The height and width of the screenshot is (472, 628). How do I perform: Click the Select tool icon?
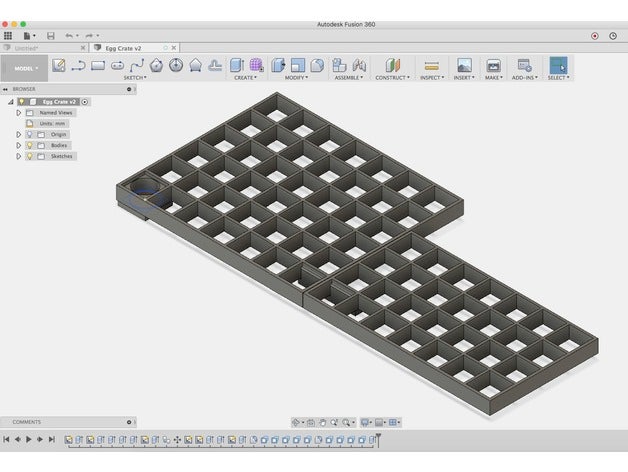[558, 65]
